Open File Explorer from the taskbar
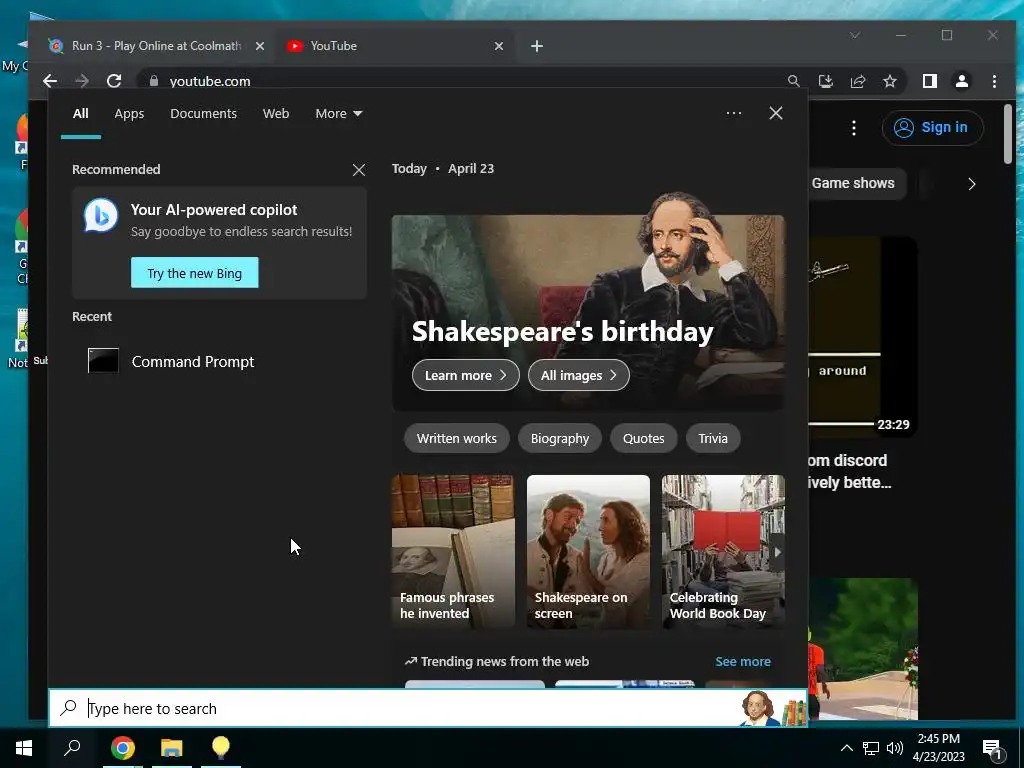Screen dimensions: 1024x768 172,748
